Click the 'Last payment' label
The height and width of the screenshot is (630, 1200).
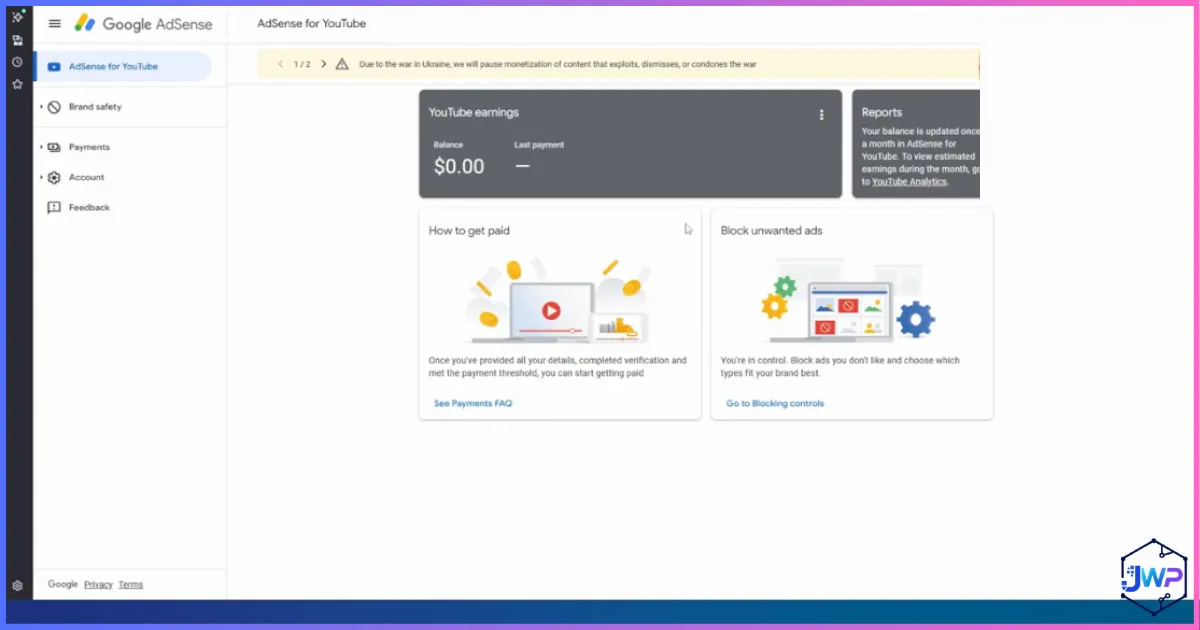pos(539,145)
